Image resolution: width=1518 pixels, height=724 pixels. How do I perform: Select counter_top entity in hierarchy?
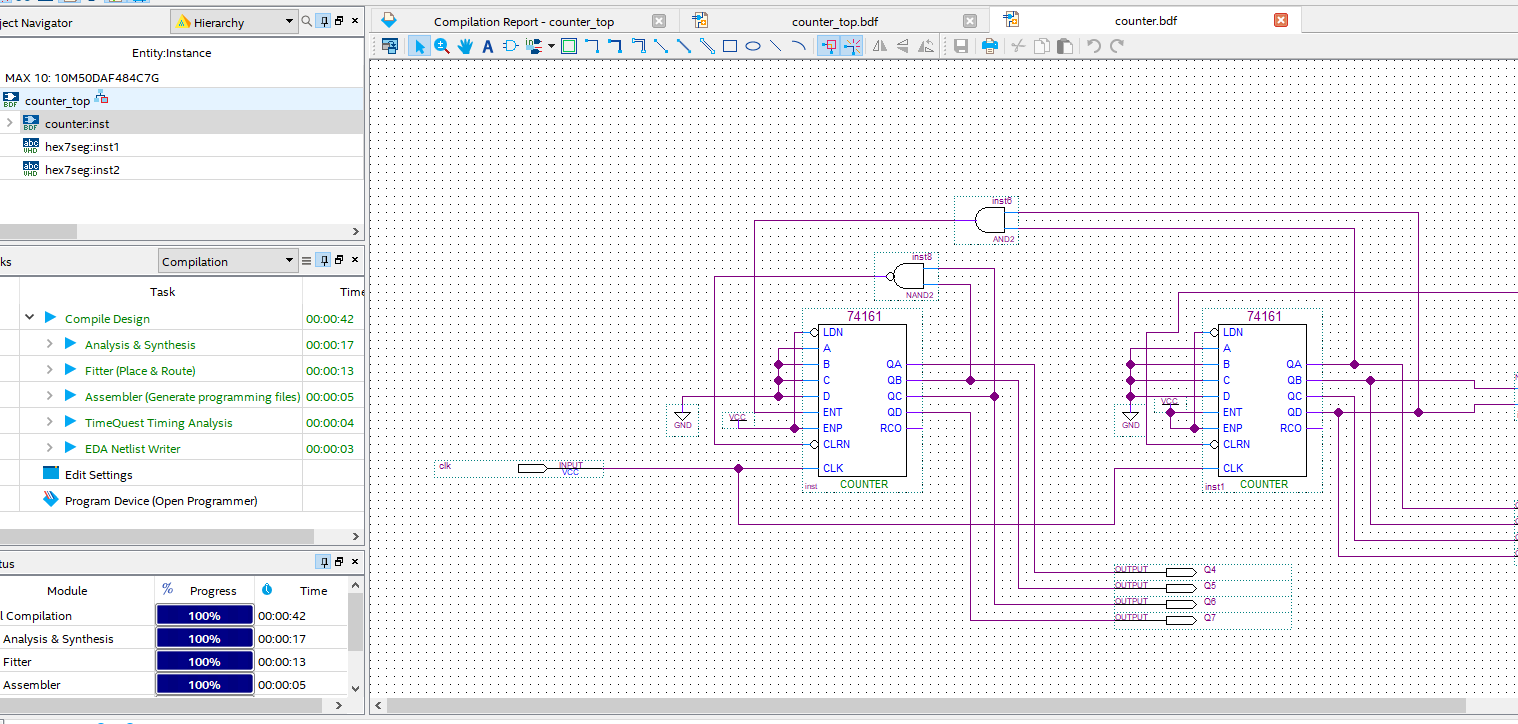pos(57,100)
